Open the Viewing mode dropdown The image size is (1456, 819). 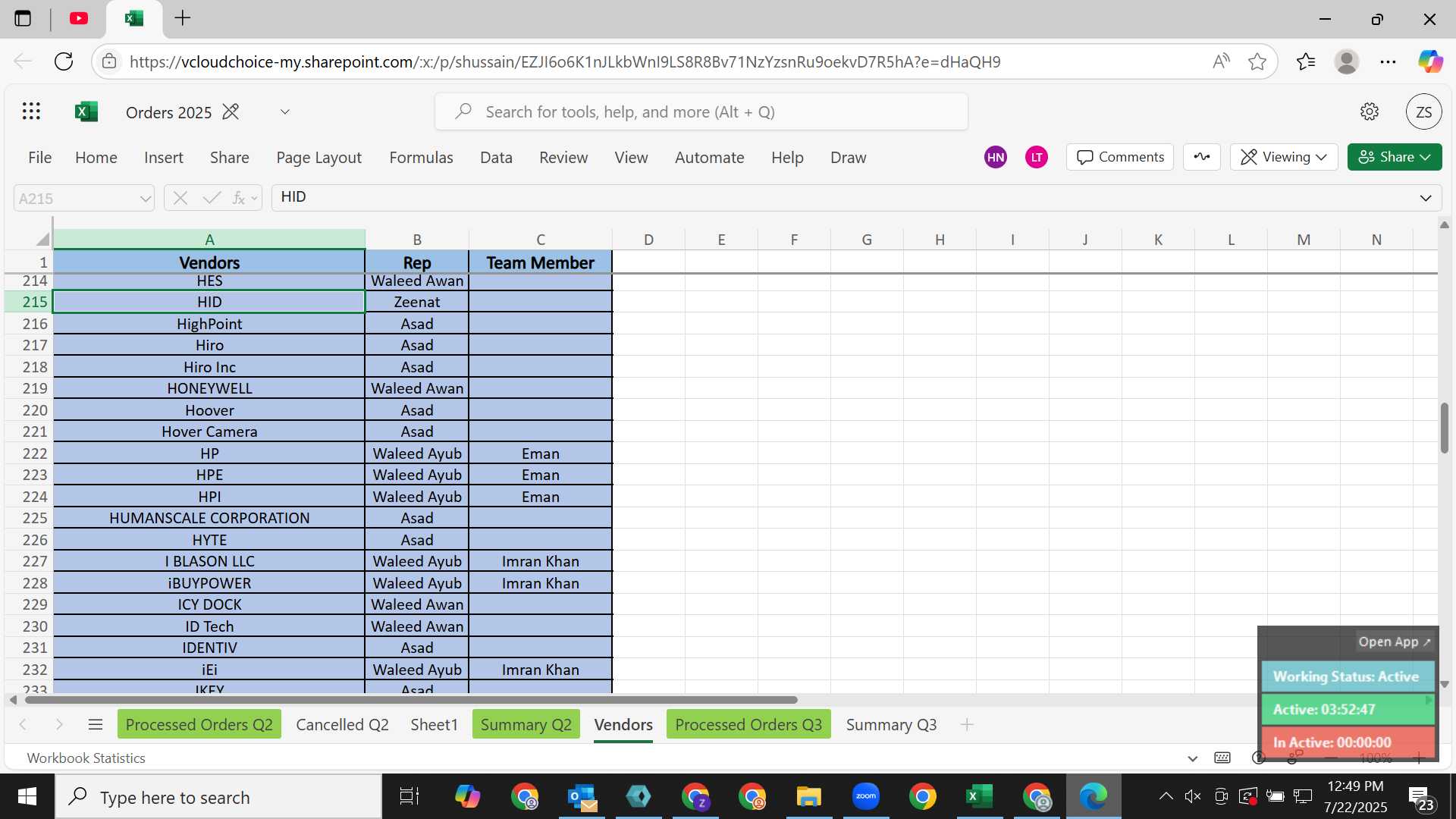[x=1283, y=157]
